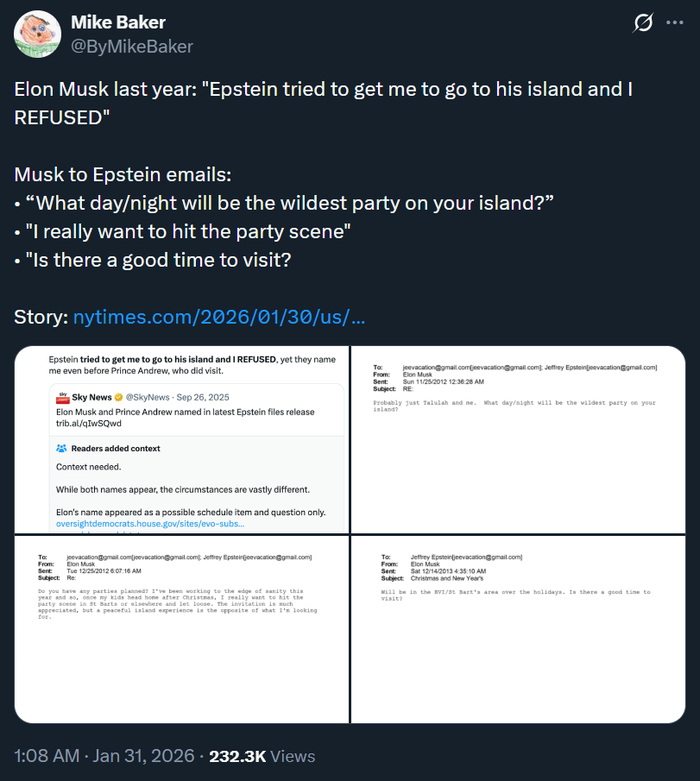This screenshot has width=700, height=781.
Task: Open the three-dot more options menu
Action: coord(677,23)
